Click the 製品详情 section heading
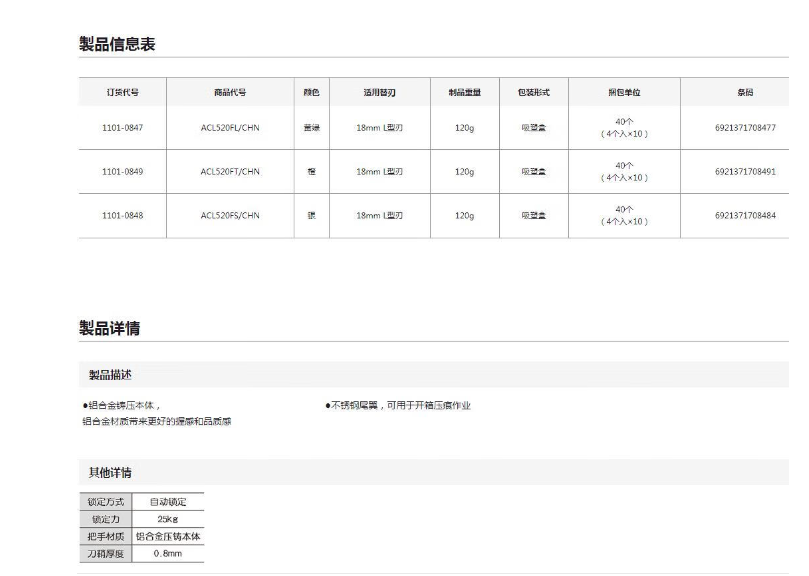This screenshot has width=809, height=576. tap(117, 328)
